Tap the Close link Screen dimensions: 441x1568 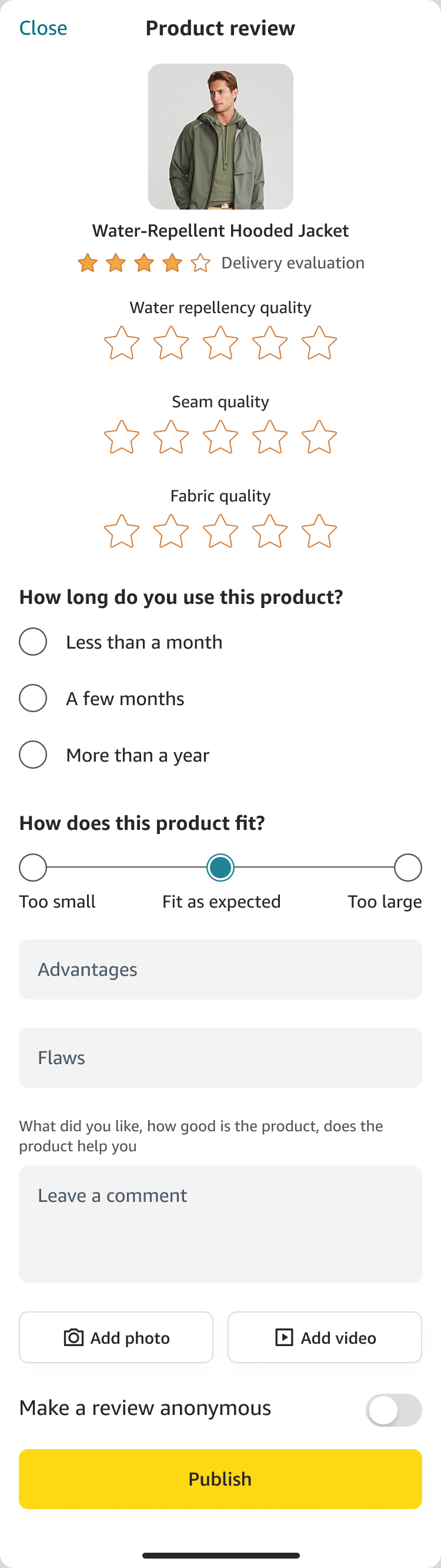pos(43,28)
